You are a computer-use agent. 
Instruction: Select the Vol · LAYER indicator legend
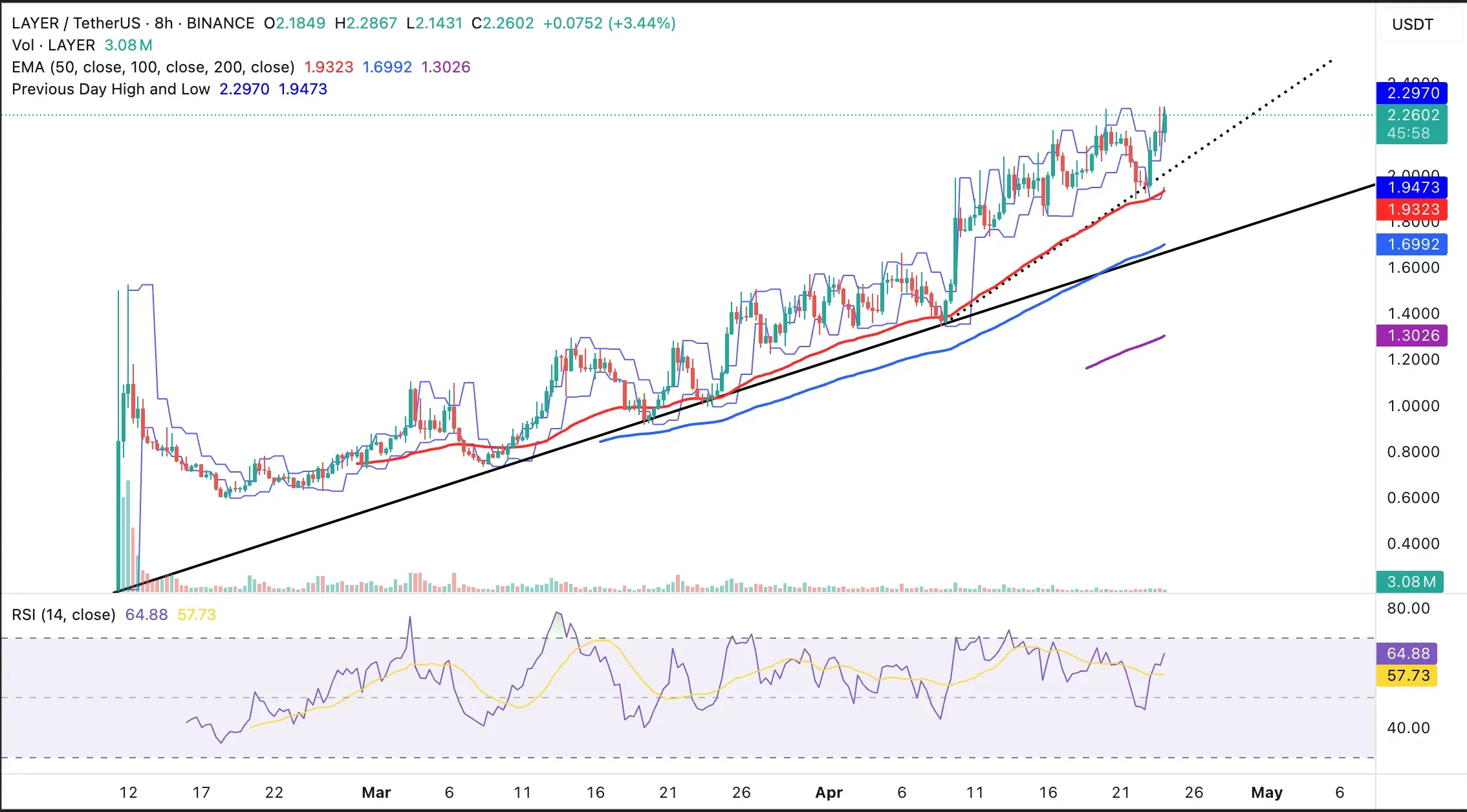tap(53, 45)
